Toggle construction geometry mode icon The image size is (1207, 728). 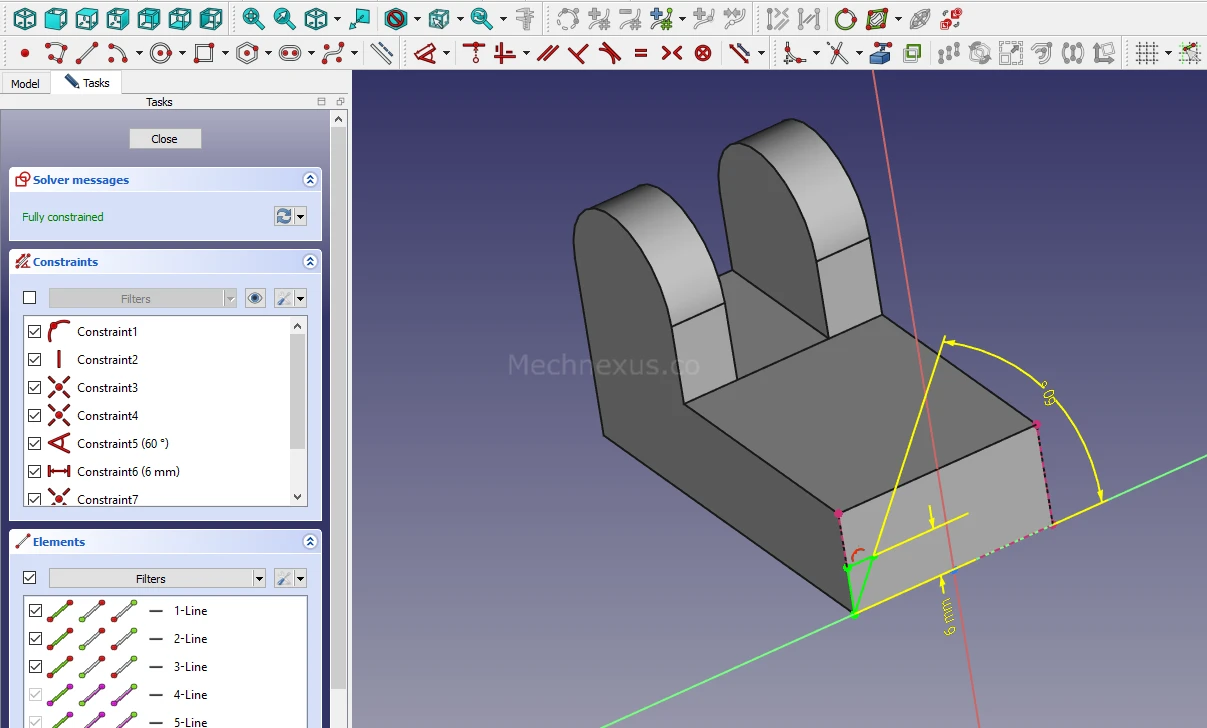(381, 53)
